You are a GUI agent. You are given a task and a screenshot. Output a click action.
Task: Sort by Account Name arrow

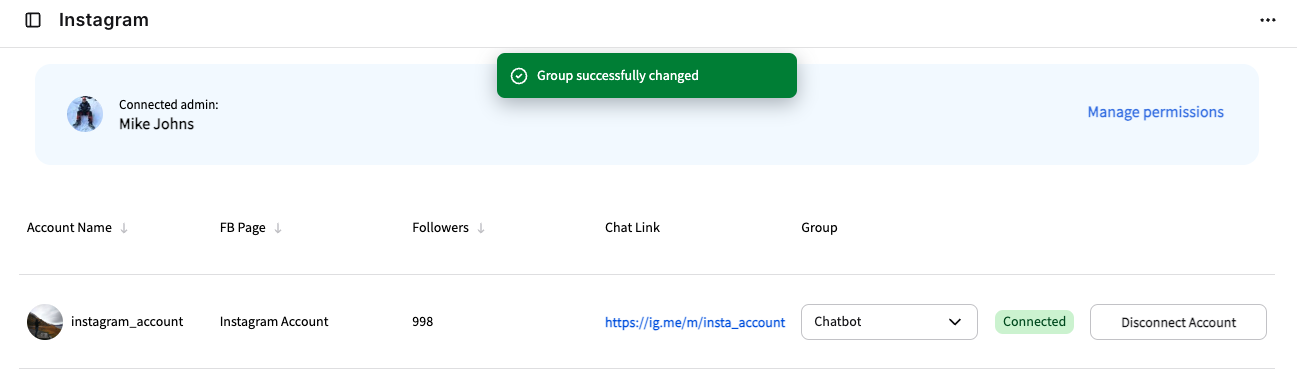(124, 228)
